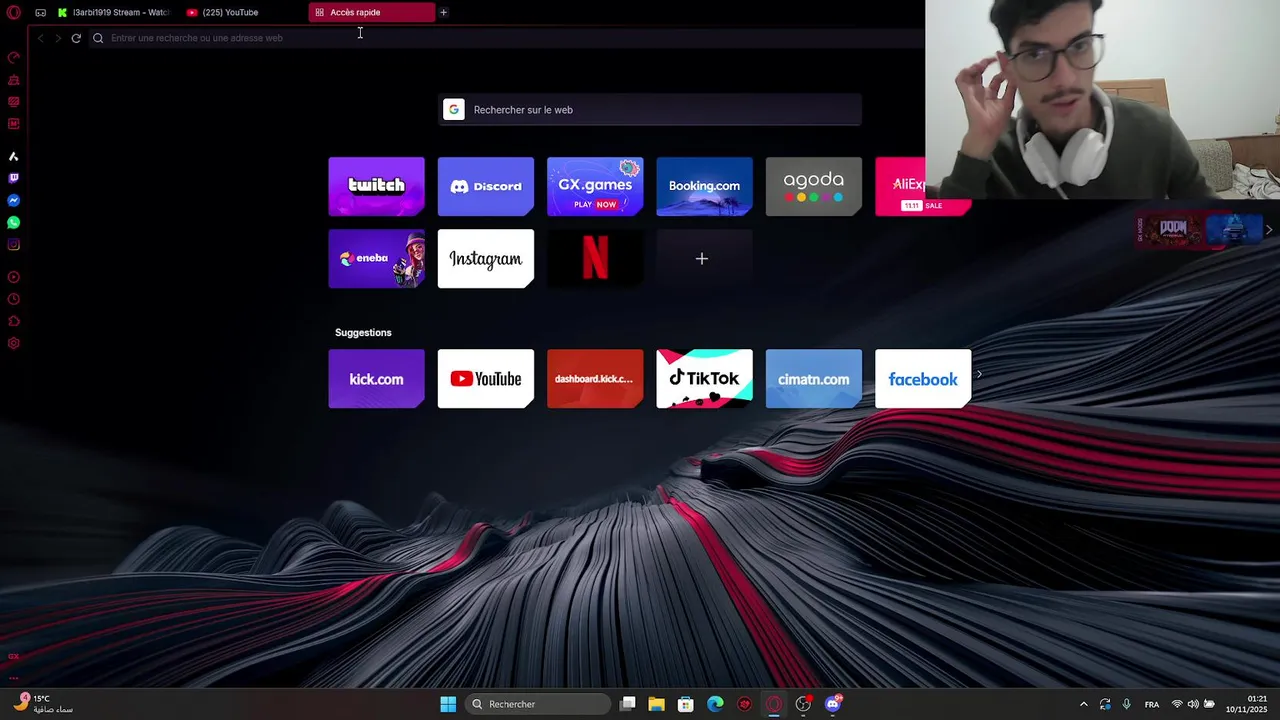Go forward with the forward arrow
Image resolution: width=1280 pixels, height=720 pixels.
[58, 38]
